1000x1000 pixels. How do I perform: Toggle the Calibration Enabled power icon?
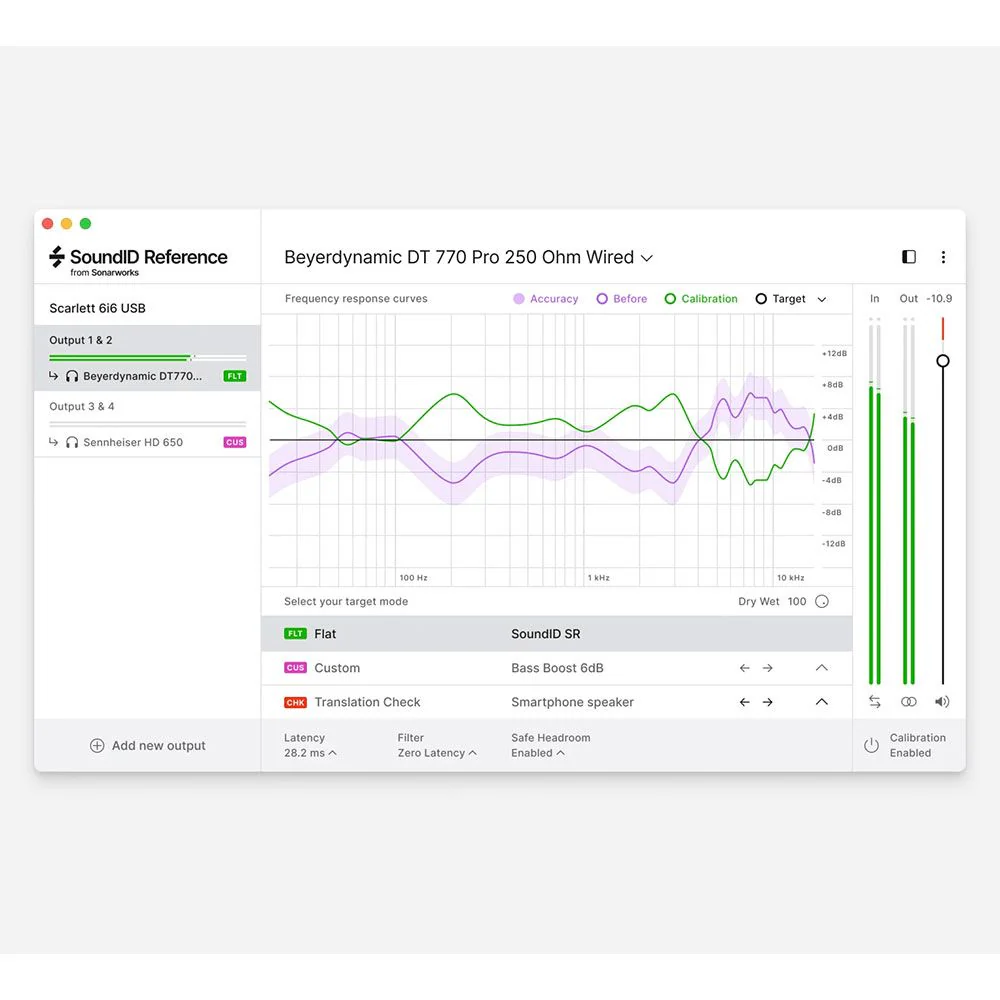pyautogui.click(x=871, y=745)
